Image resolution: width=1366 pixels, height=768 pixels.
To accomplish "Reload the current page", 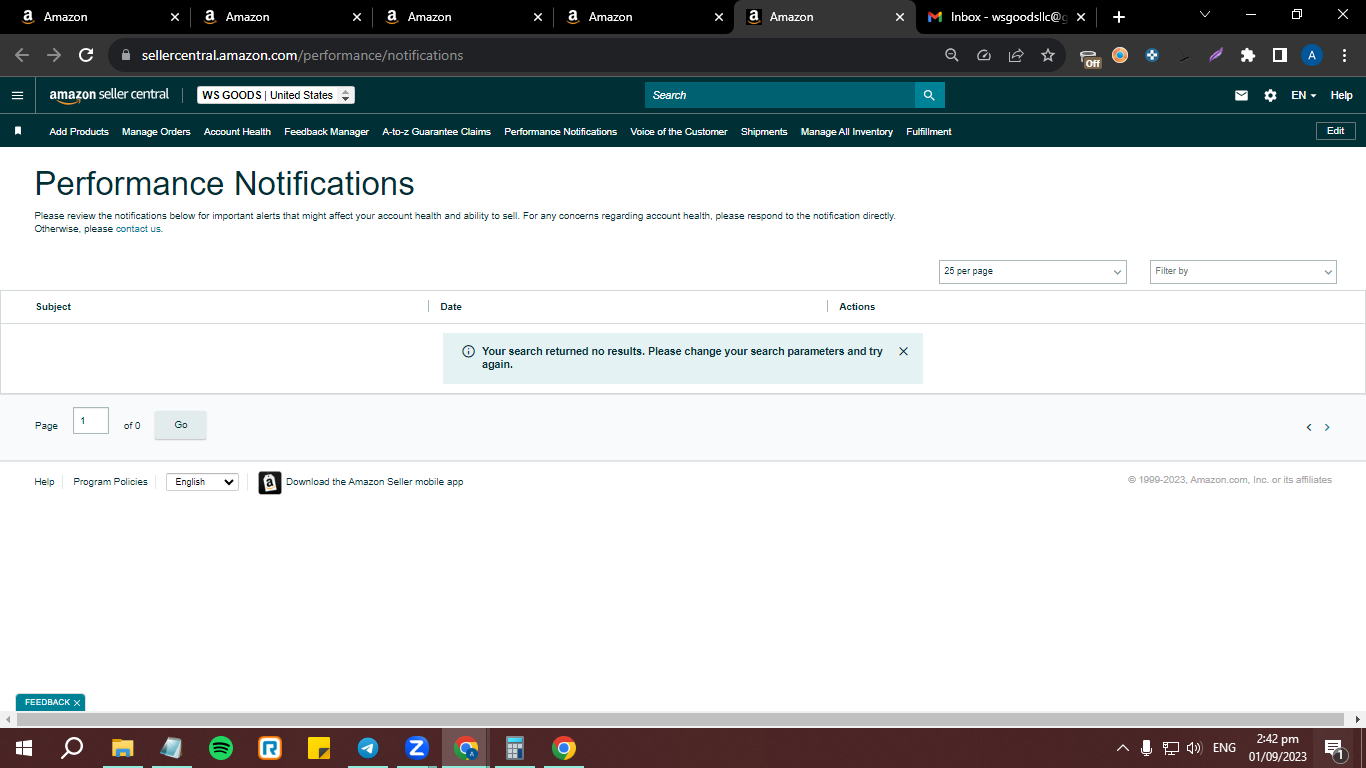I will pyautogui.click(x=86, y=55).
